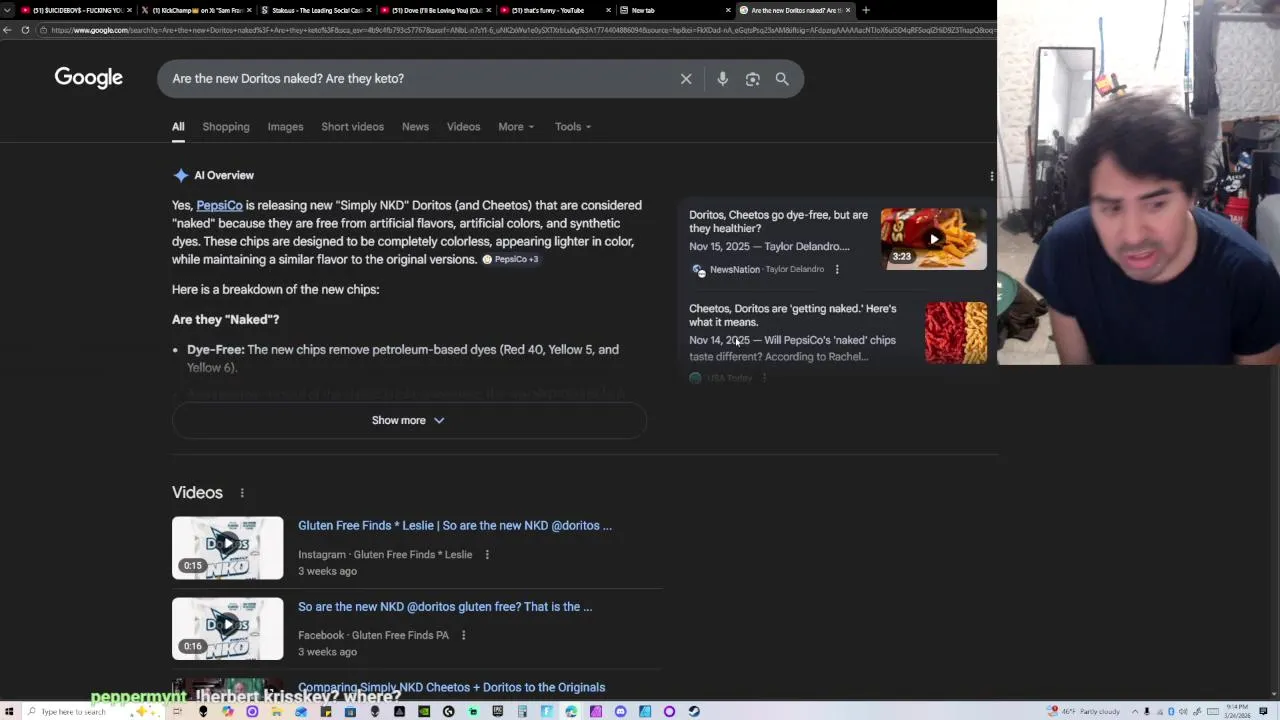Play the 3:23 NewsNation video thumbnail
Viewport: 1280px width, 720px height.
[x=933, y=239]
